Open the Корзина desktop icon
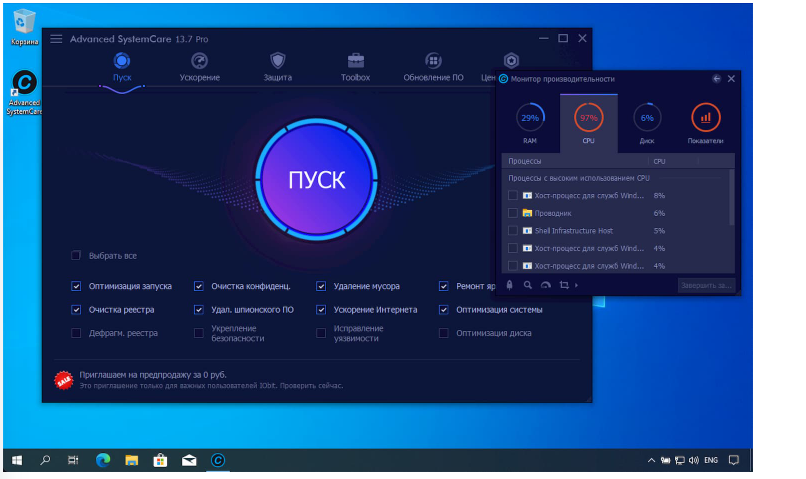Viewport: 806px width, 479px height. (x=24, y=28)
